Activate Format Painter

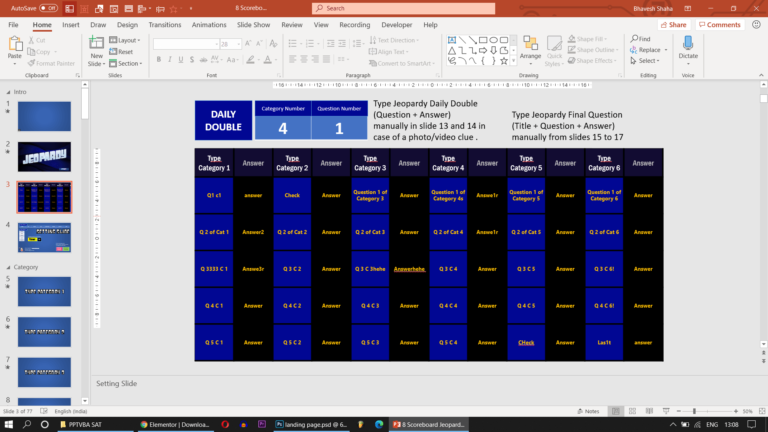coord(51,63)
